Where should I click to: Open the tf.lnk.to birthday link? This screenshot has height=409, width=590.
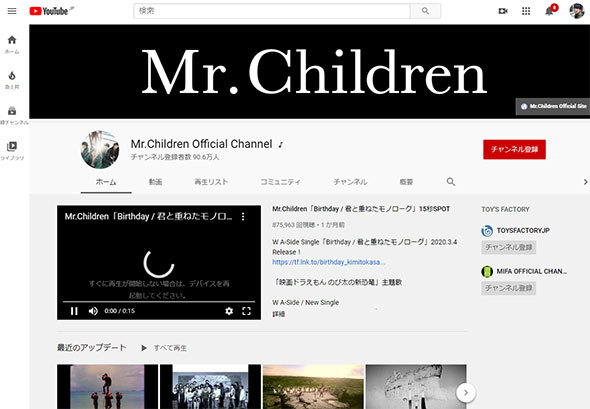pos(328,262)
